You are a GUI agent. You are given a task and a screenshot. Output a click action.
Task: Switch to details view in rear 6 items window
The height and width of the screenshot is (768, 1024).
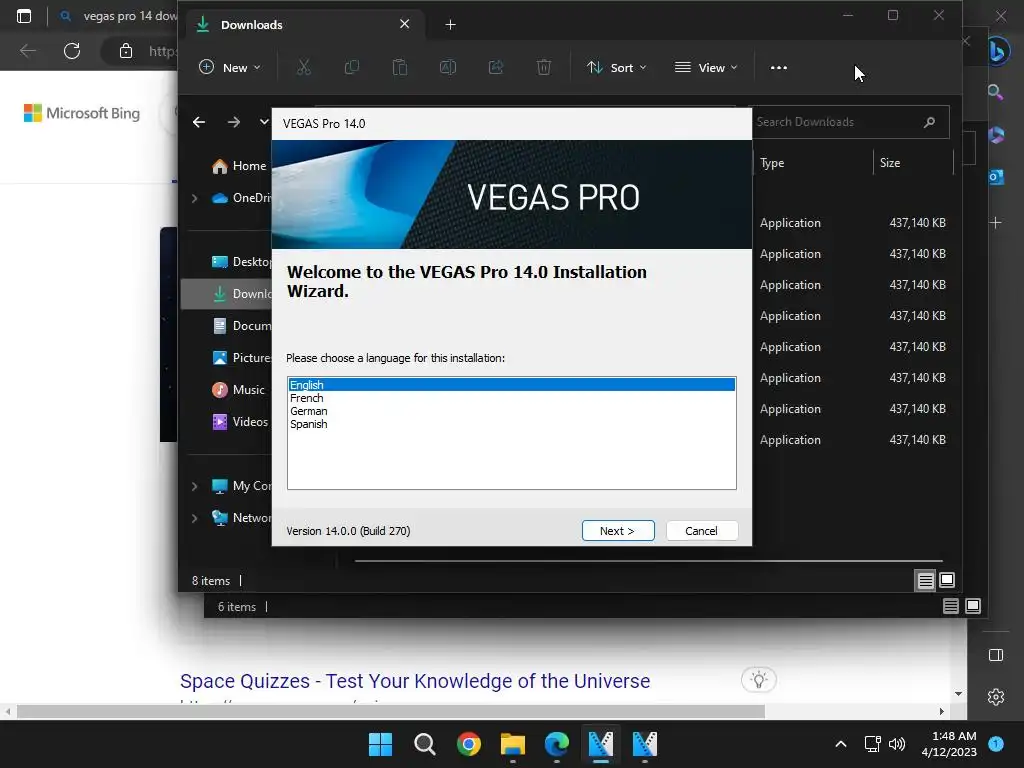[x=951, y=606]
